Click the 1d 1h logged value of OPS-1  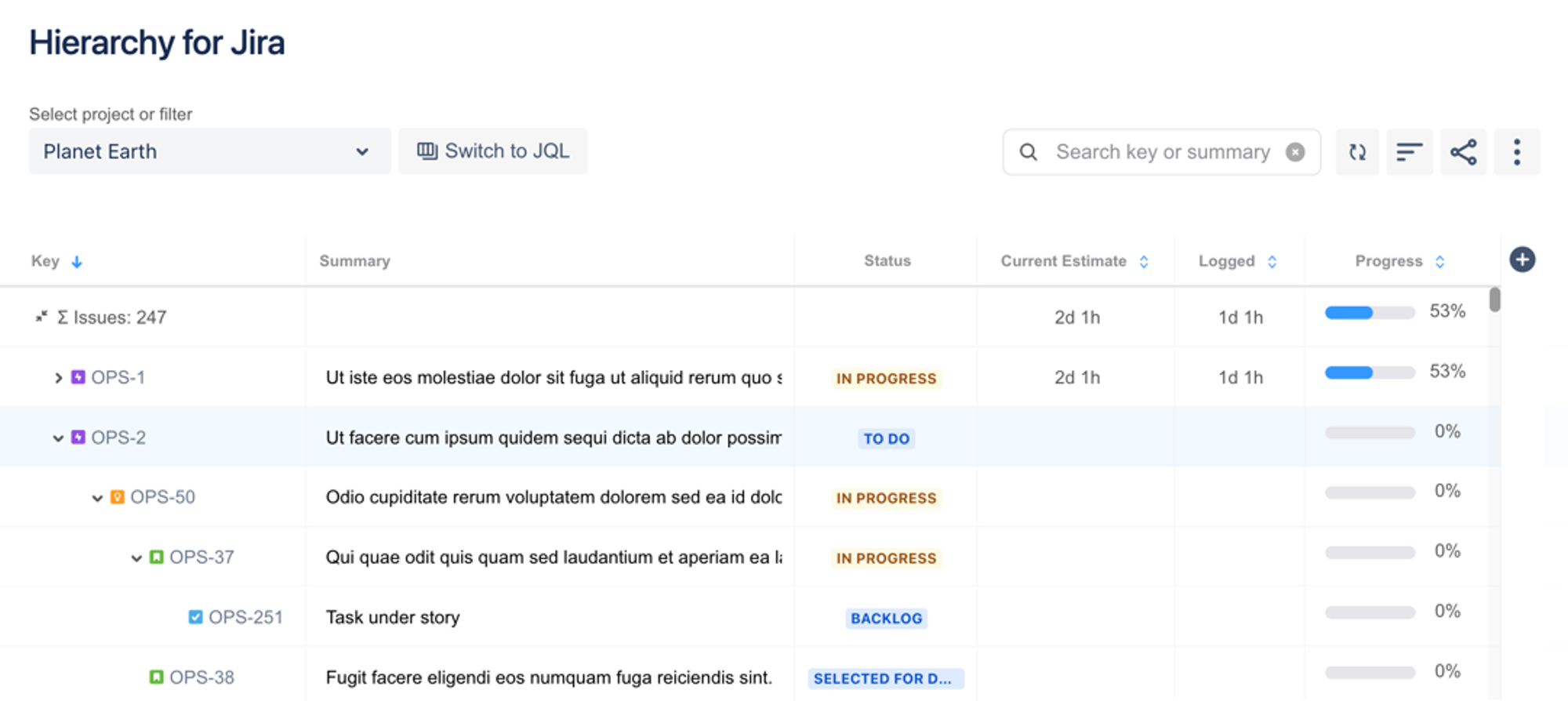tap(1240, 378)
